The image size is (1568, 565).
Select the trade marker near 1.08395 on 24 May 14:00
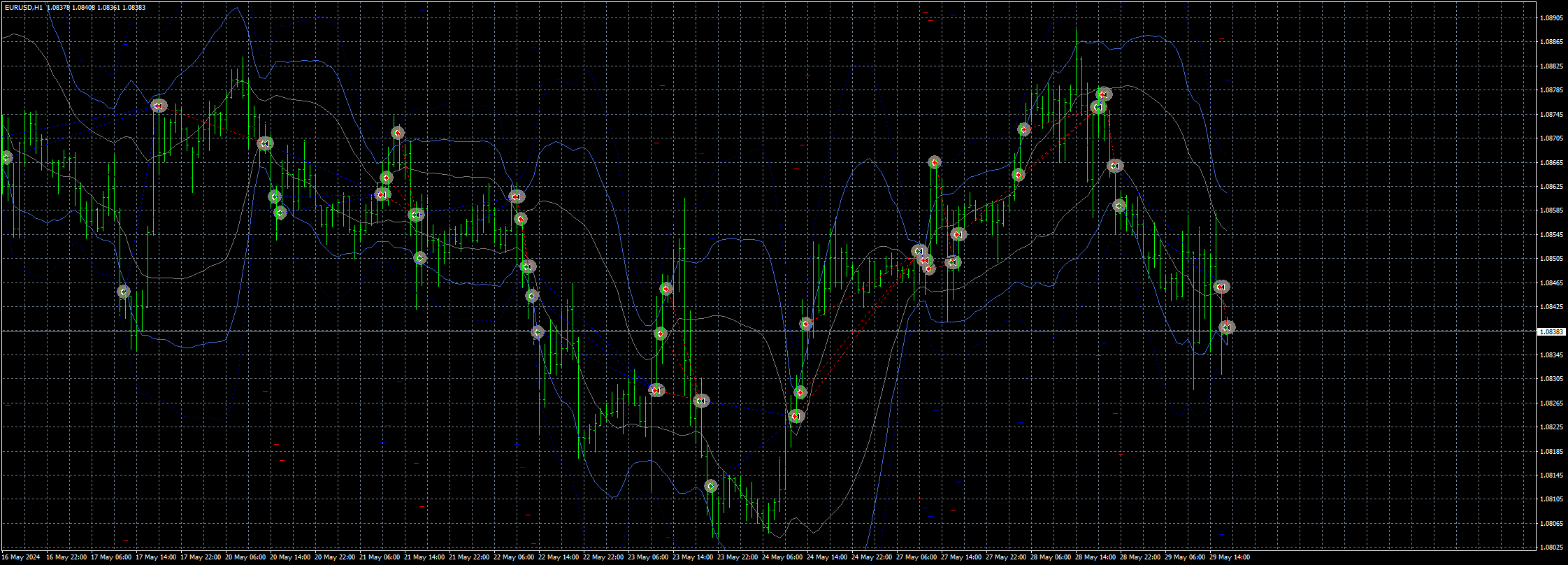tap(806, 324)
